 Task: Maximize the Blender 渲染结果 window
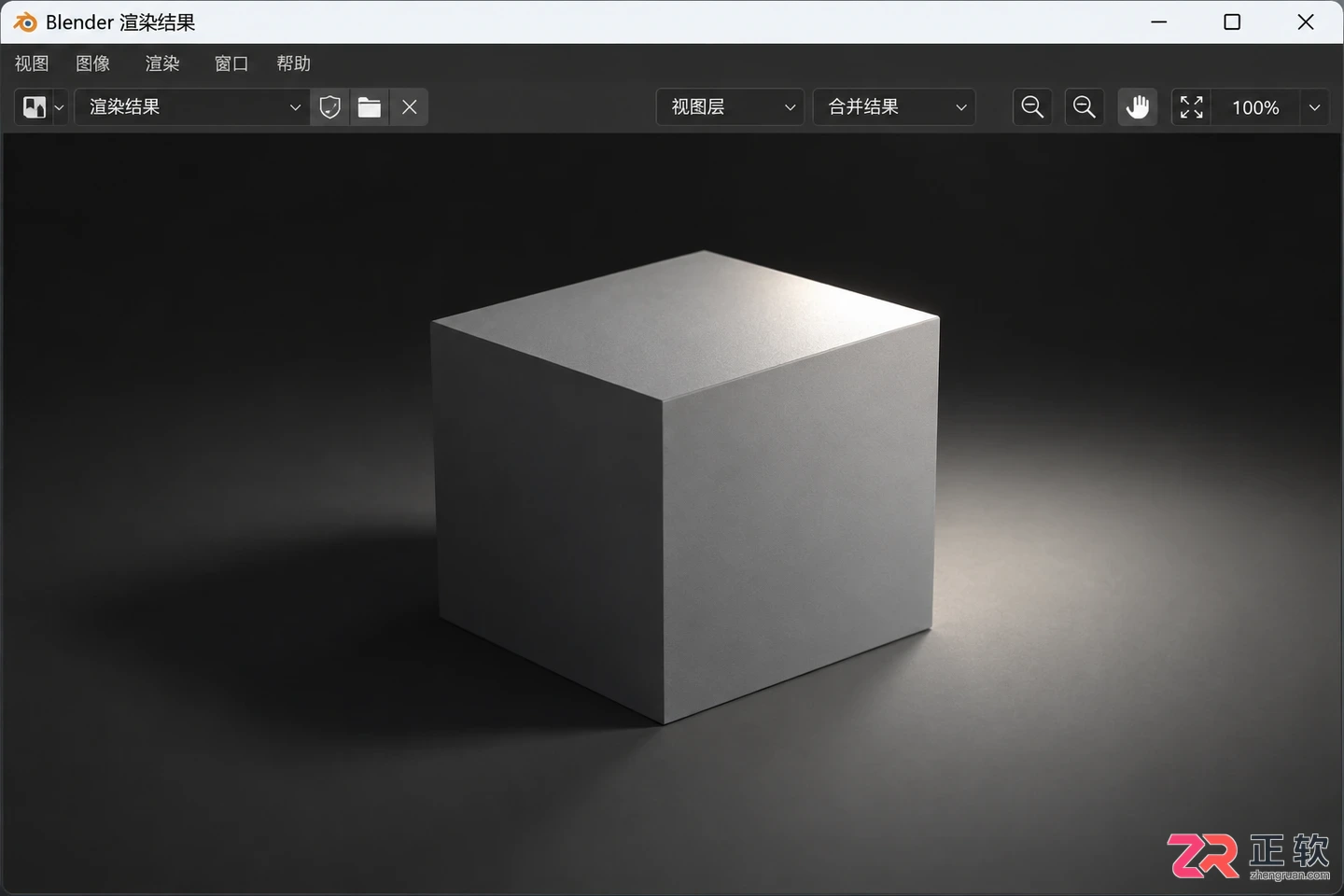(x=1232, y=21)
